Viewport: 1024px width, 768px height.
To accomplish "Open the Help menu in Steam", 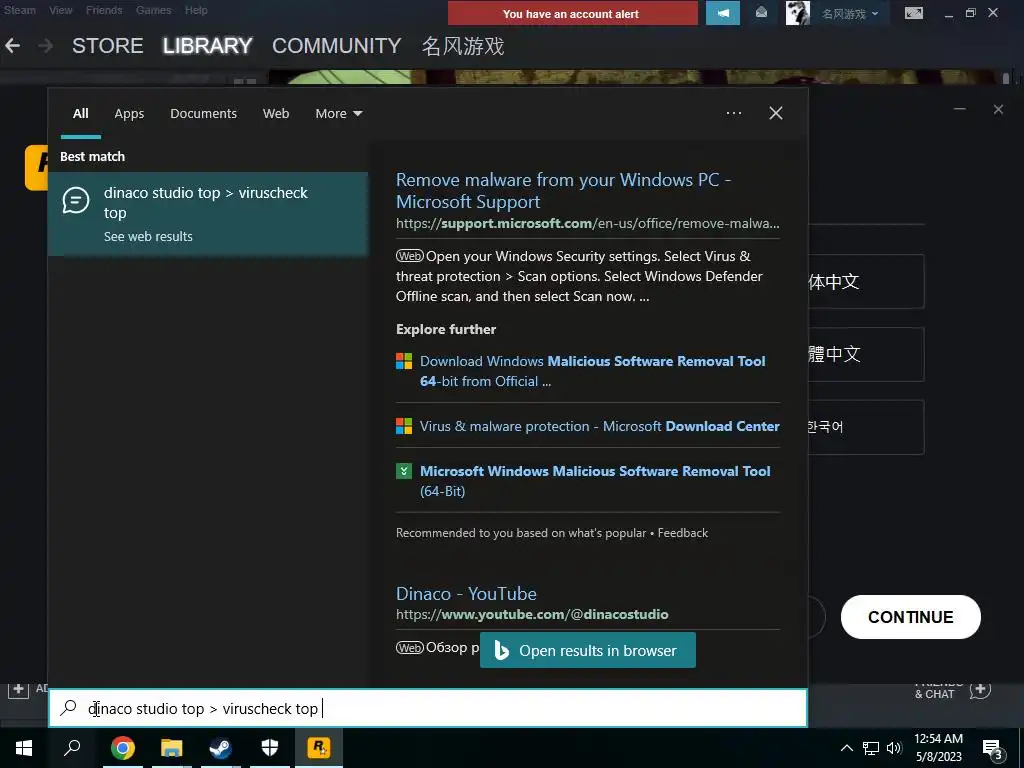I will pos(196,10).
